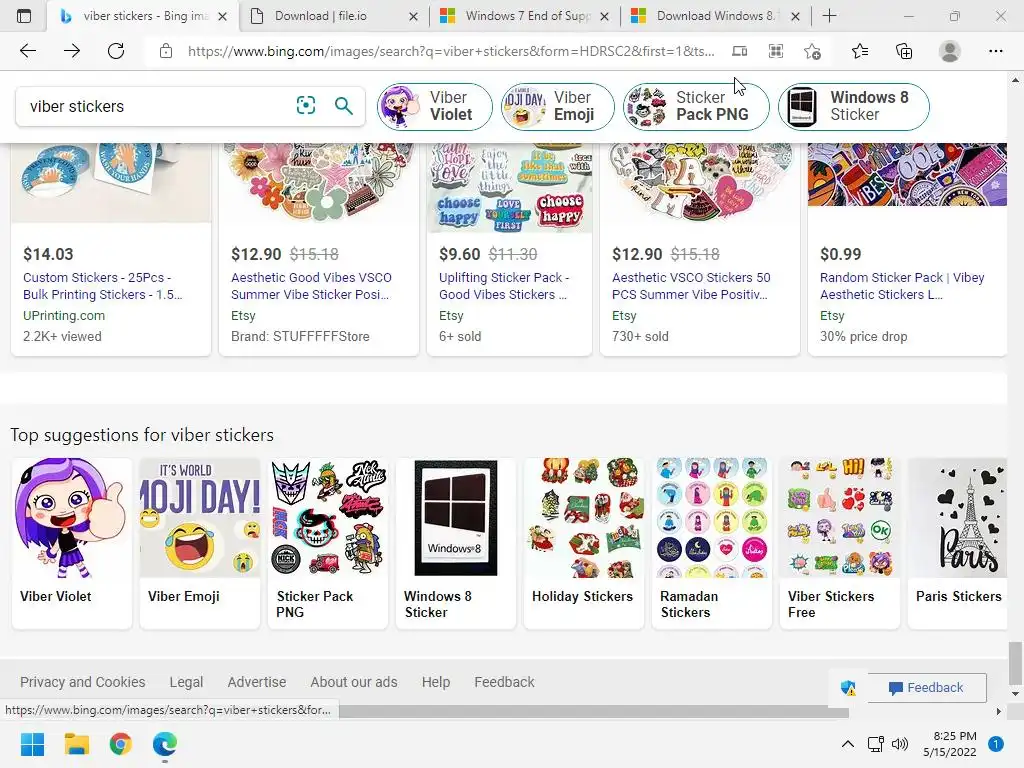Launch Google Chrome from taskbar
This screenshot has height=768, width=1024.
click(121, 744)
